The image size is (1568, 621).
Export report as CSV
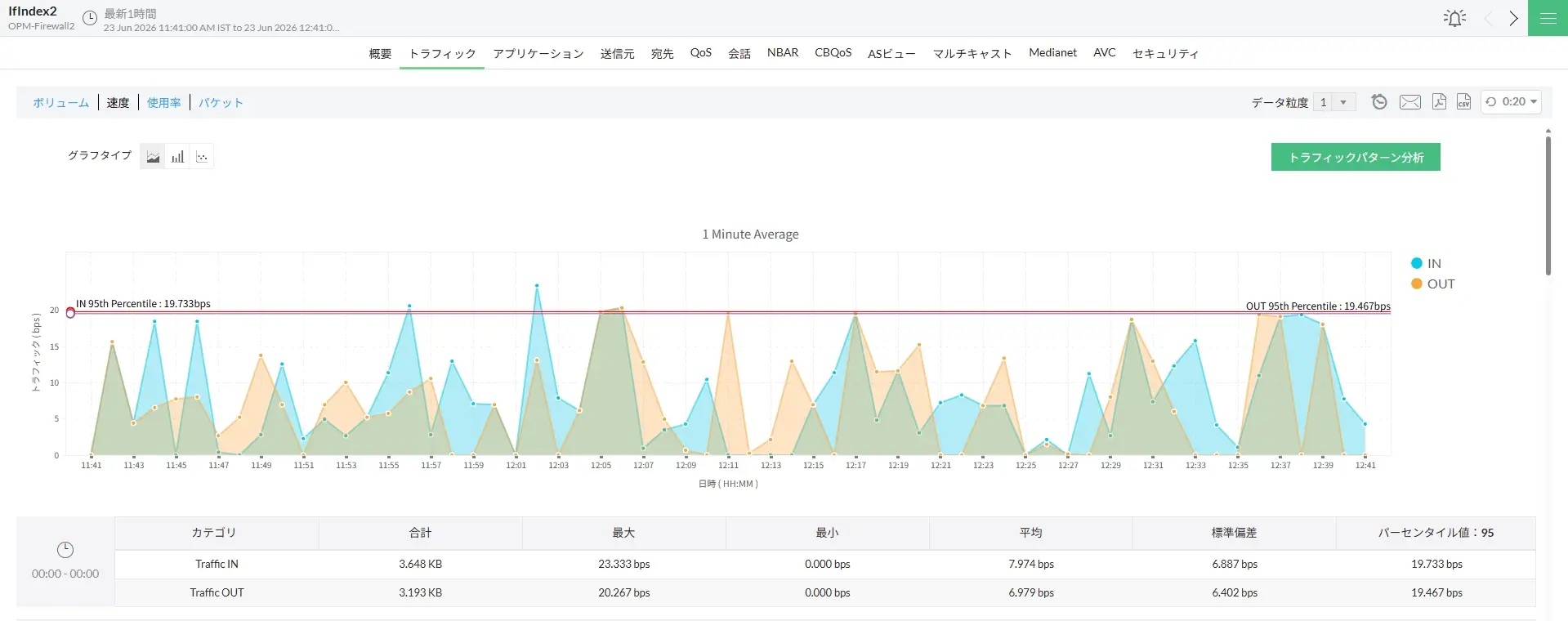(1463, 102)
